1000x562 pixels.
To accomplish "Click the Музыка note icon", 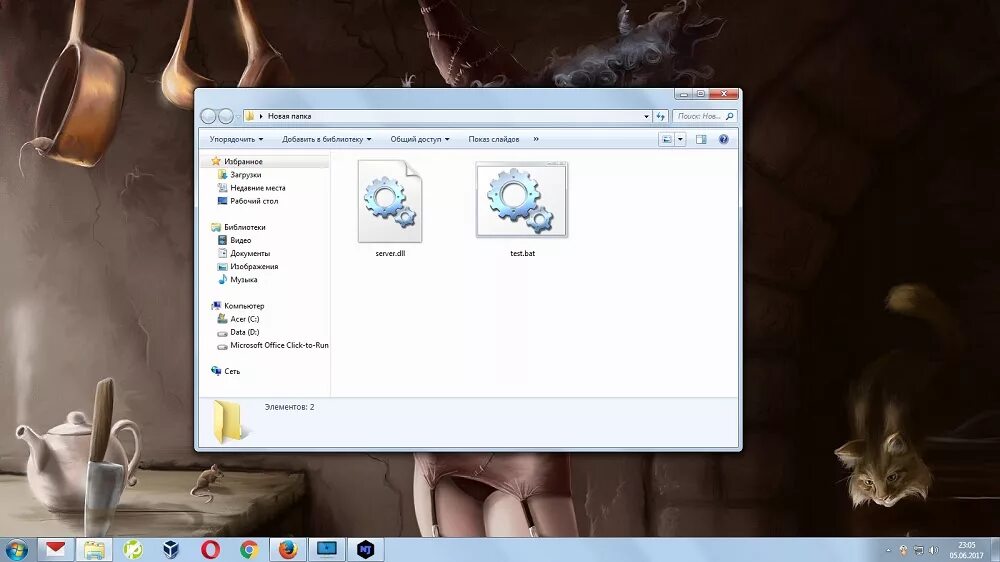I will point(222,279).
